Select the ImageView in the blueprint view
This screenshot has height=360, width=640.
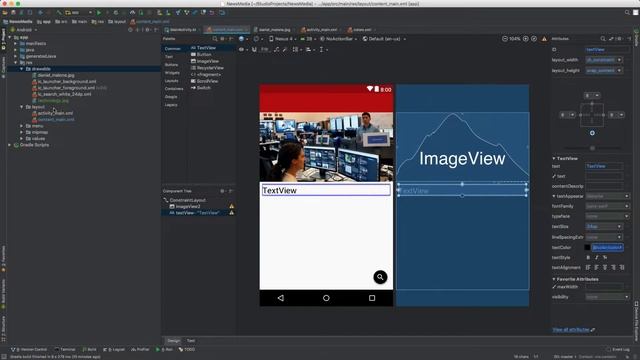pos(462,147)
